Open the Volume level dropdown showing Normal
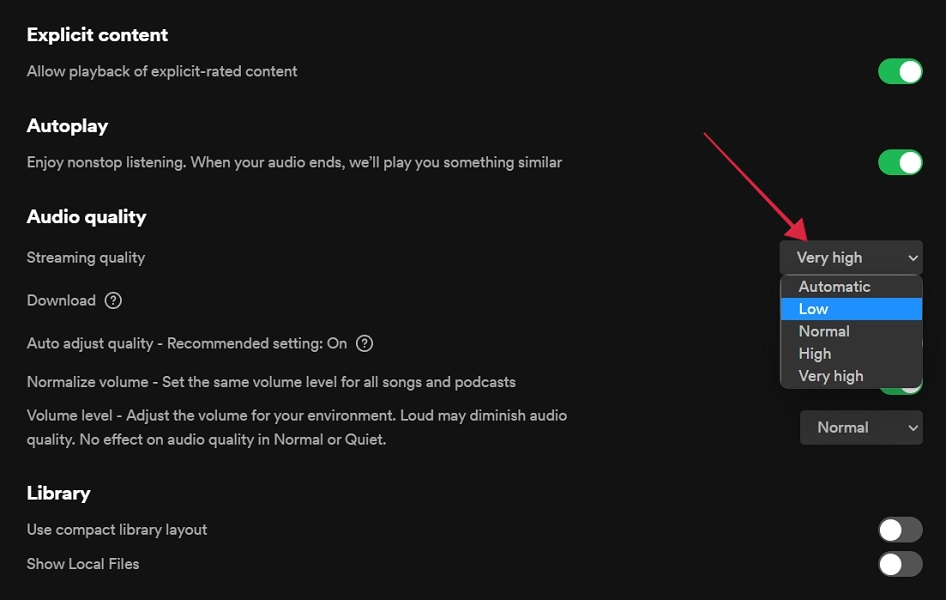Screen dimensions: 946x600 [x=861, y=427]
